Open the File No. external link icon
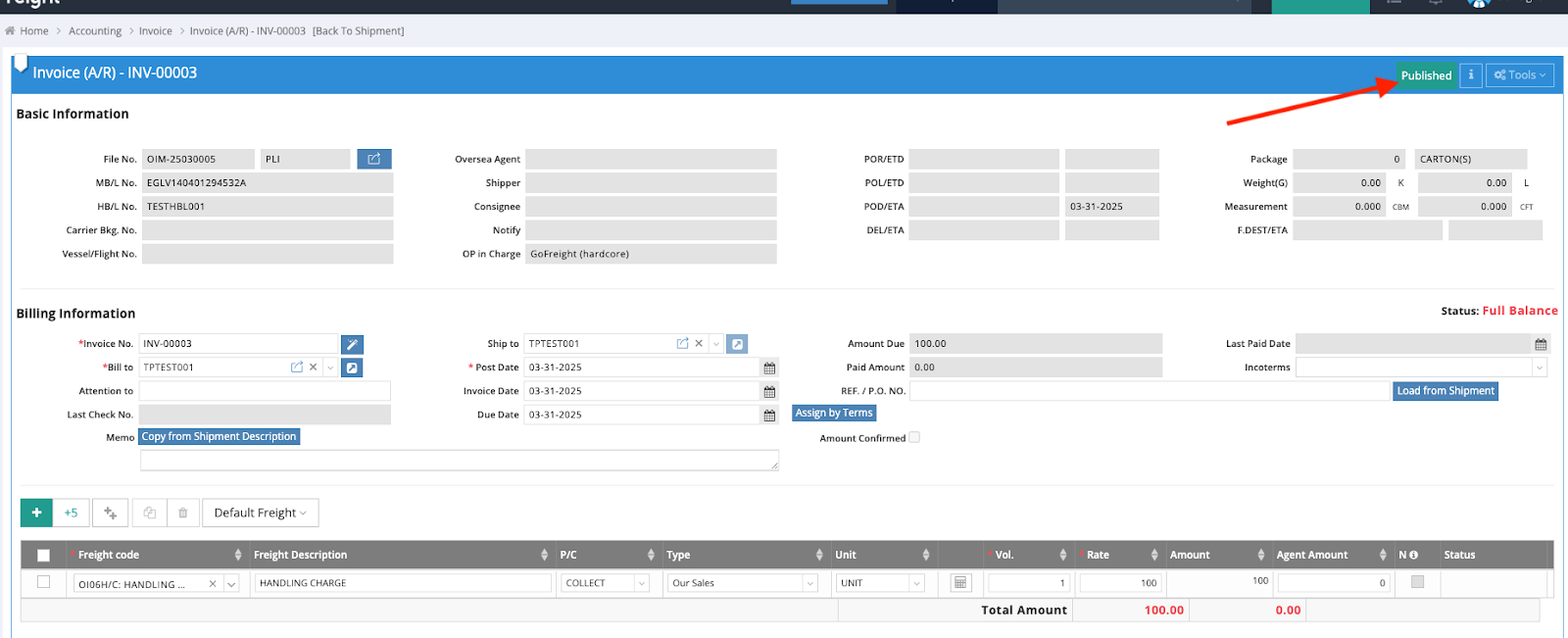1568x638 pixels. point(373,159)
